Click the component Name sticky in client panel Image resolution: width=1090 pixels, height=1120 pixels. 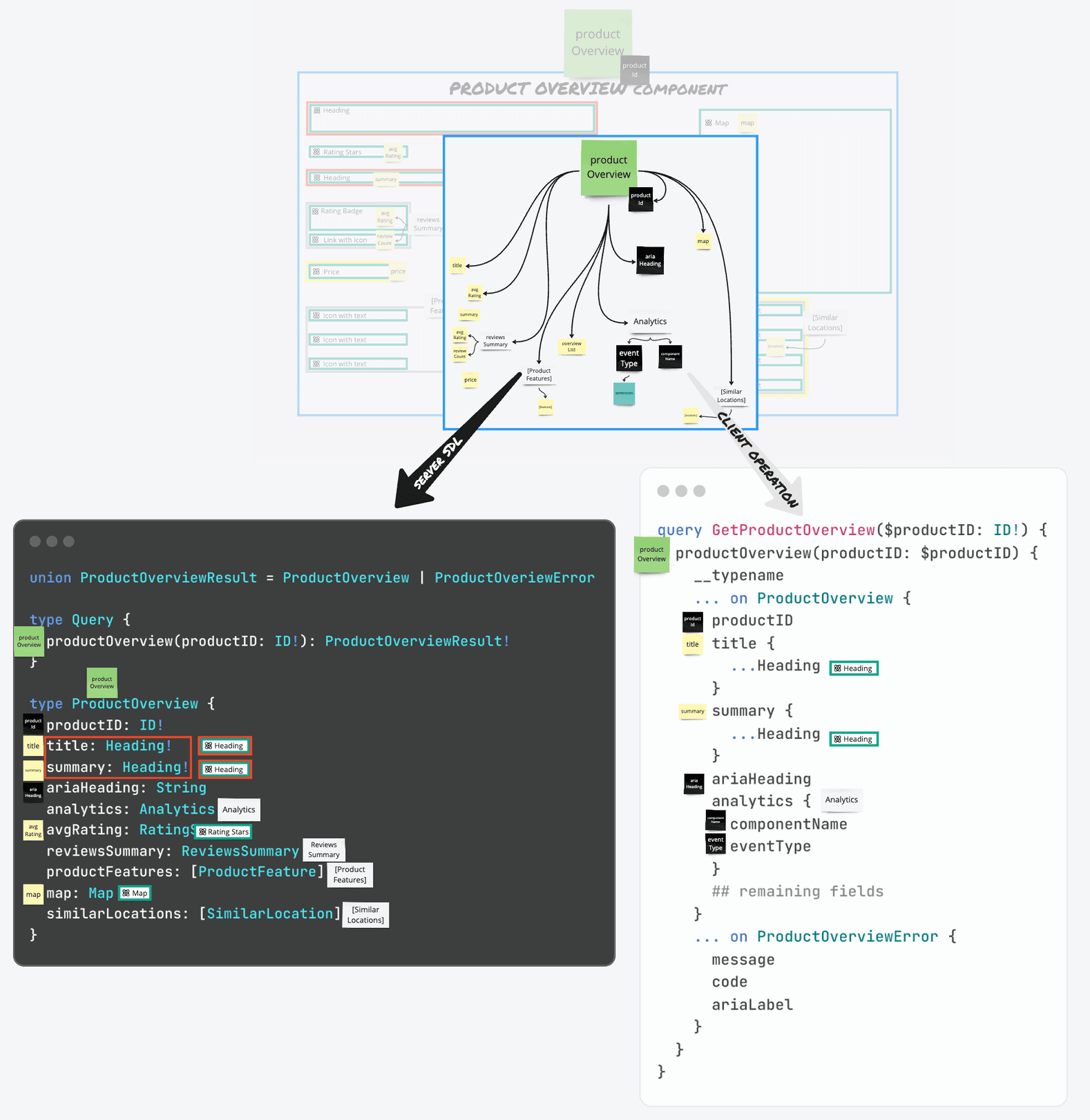point(716,821)
